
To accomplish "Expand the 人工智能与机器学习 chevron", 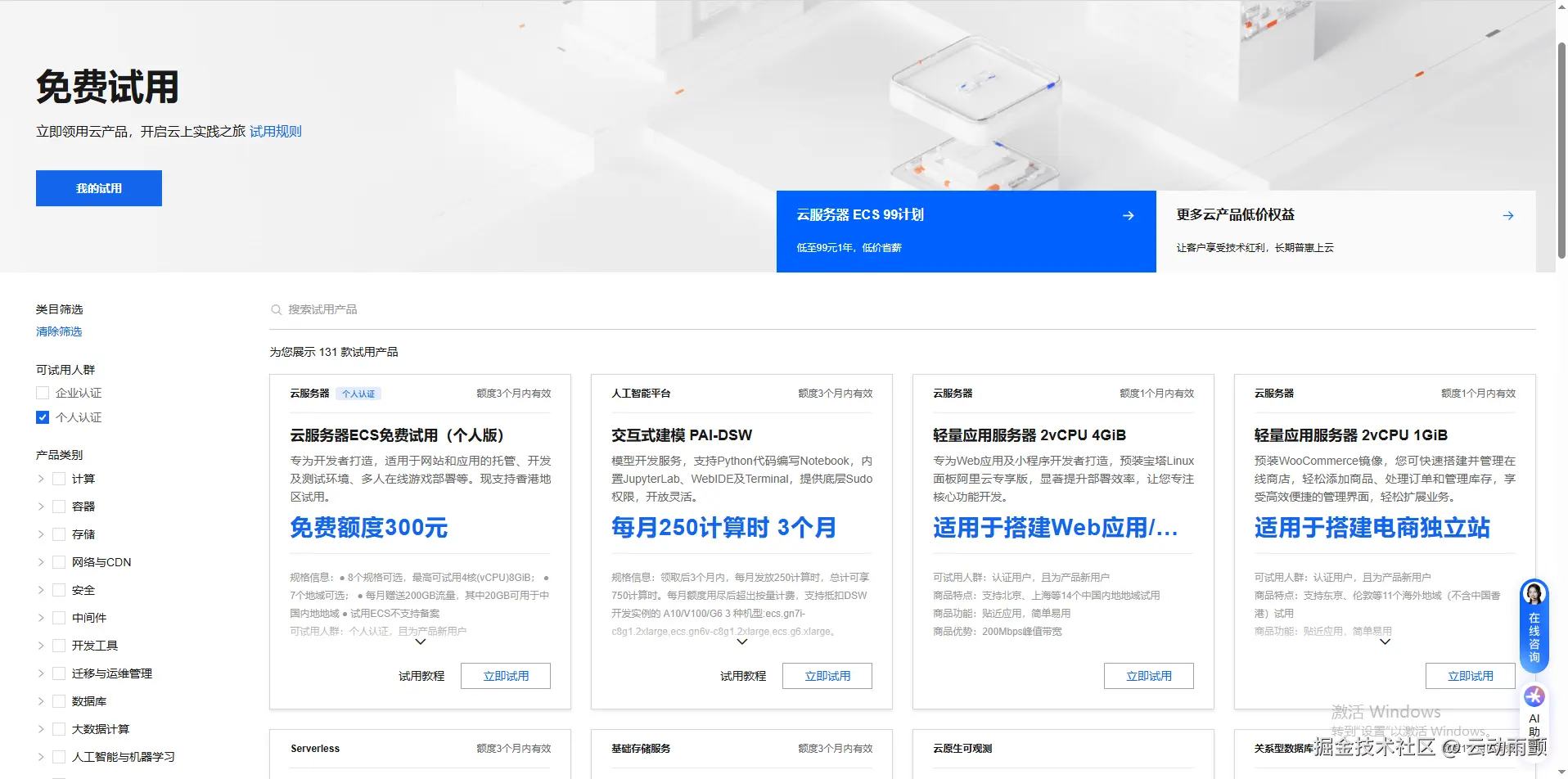I will [41, 757].
